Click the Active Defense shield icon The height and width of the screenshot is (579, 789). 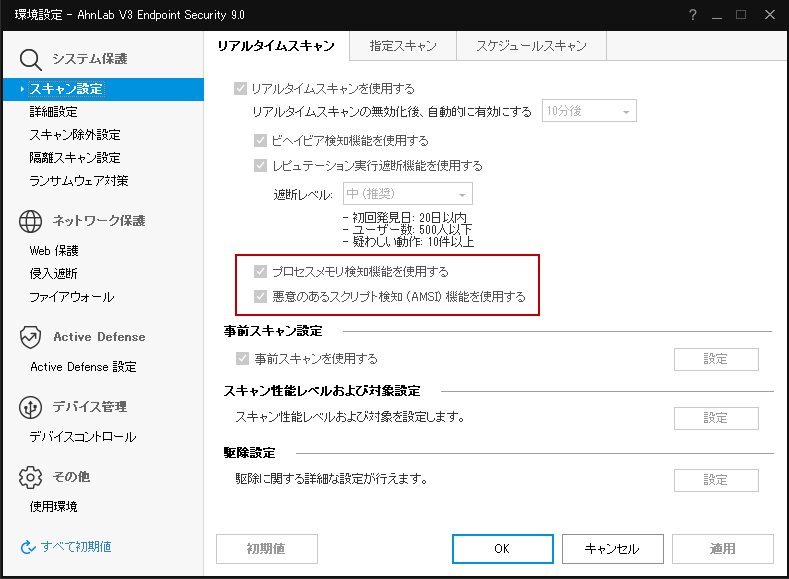pos(31,337)
